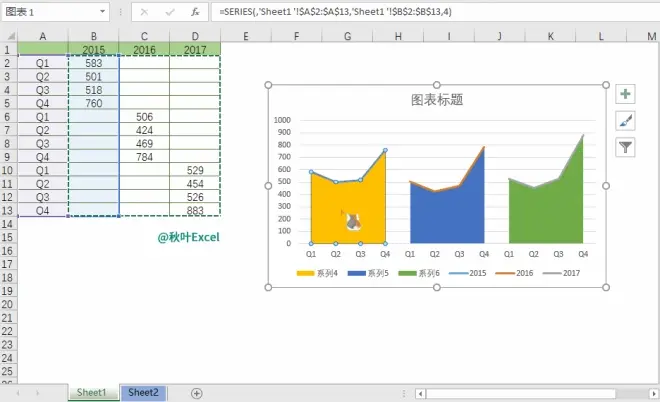Click the 1000 value axis label

tap(282, 120)
